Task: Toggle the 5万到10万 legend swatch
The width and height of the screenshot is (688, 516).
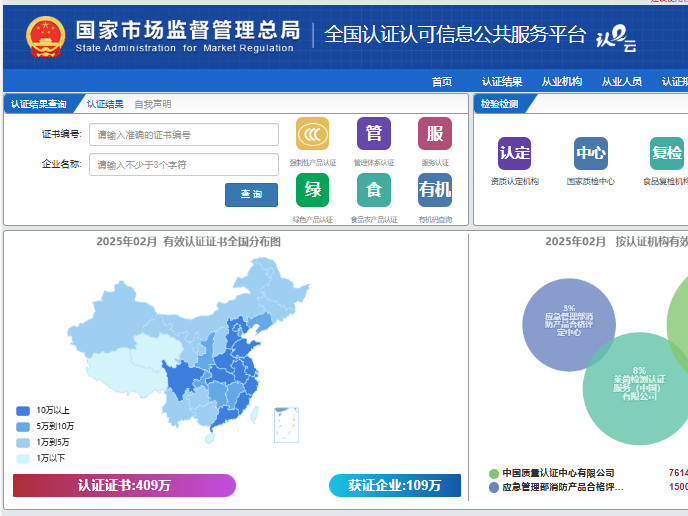Action: (x=23, y=426)
